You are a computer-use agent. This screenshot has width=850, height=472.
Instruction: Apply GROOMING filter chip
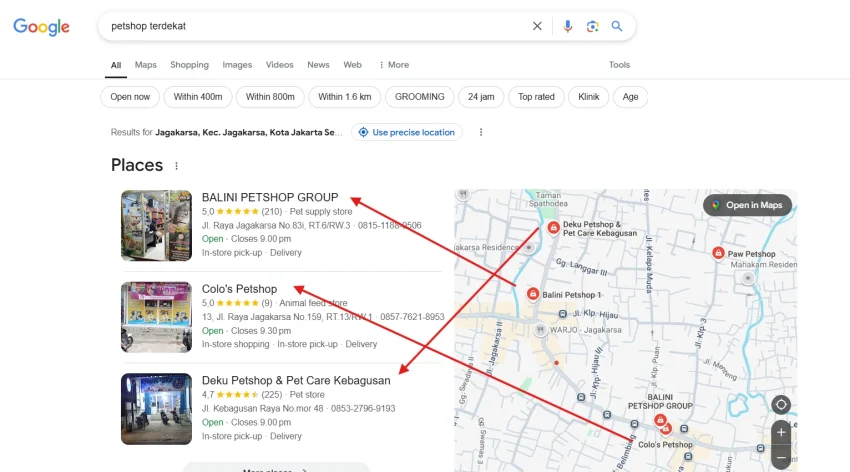420,97
